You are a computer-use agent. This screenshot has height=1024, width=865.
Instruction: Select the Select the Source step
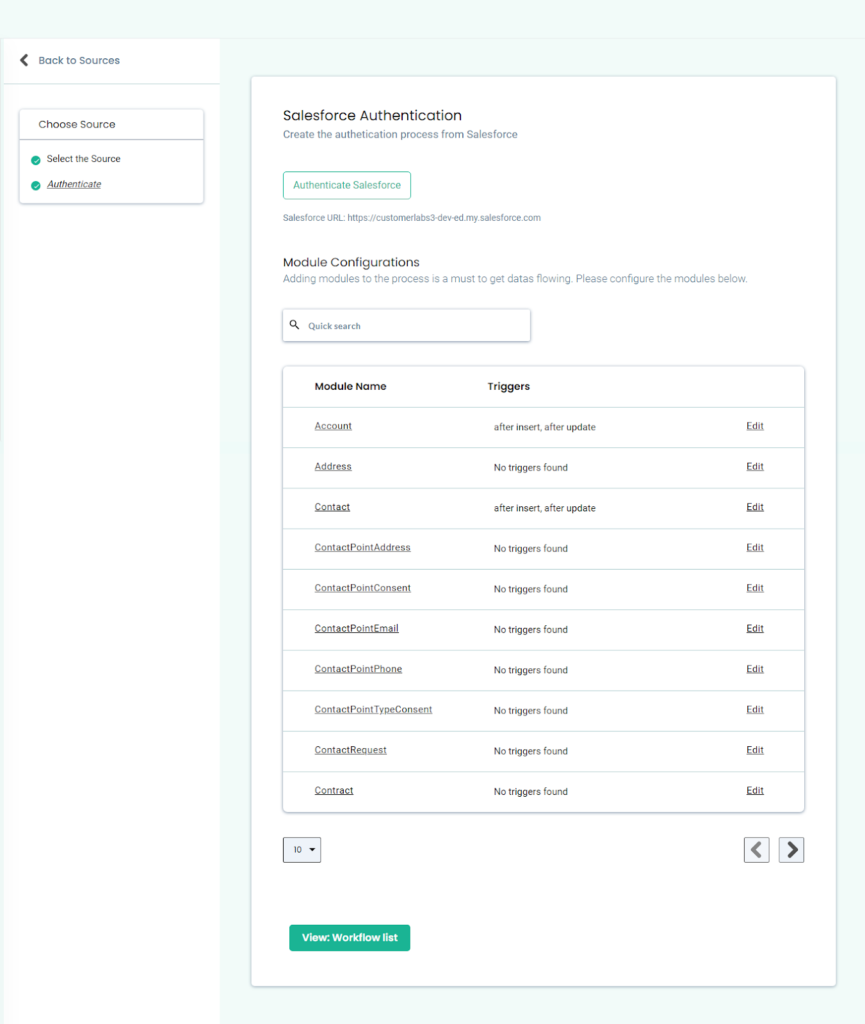pyautogui.click(x=84, y=159)
